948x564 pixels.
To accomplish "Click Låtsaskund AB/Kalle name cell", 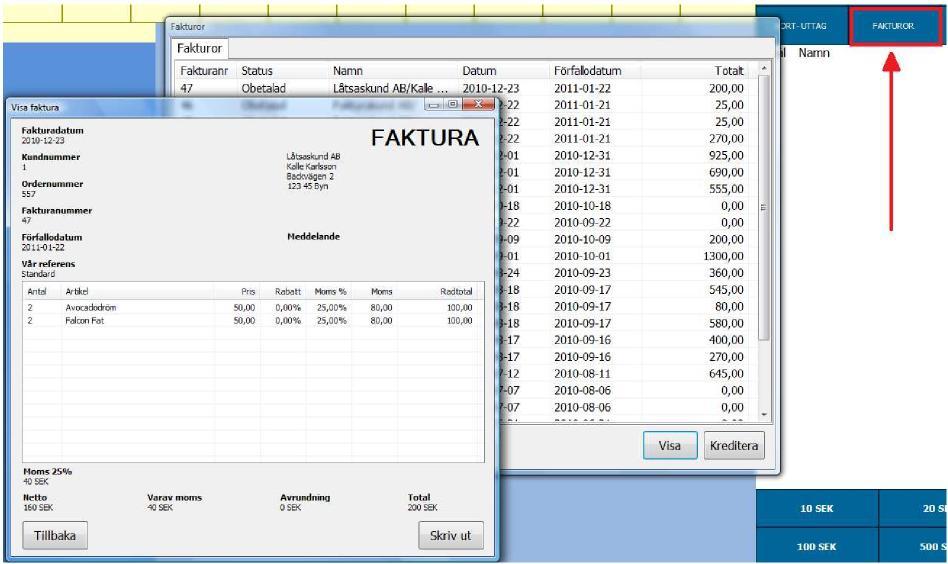I will (391, 88).
